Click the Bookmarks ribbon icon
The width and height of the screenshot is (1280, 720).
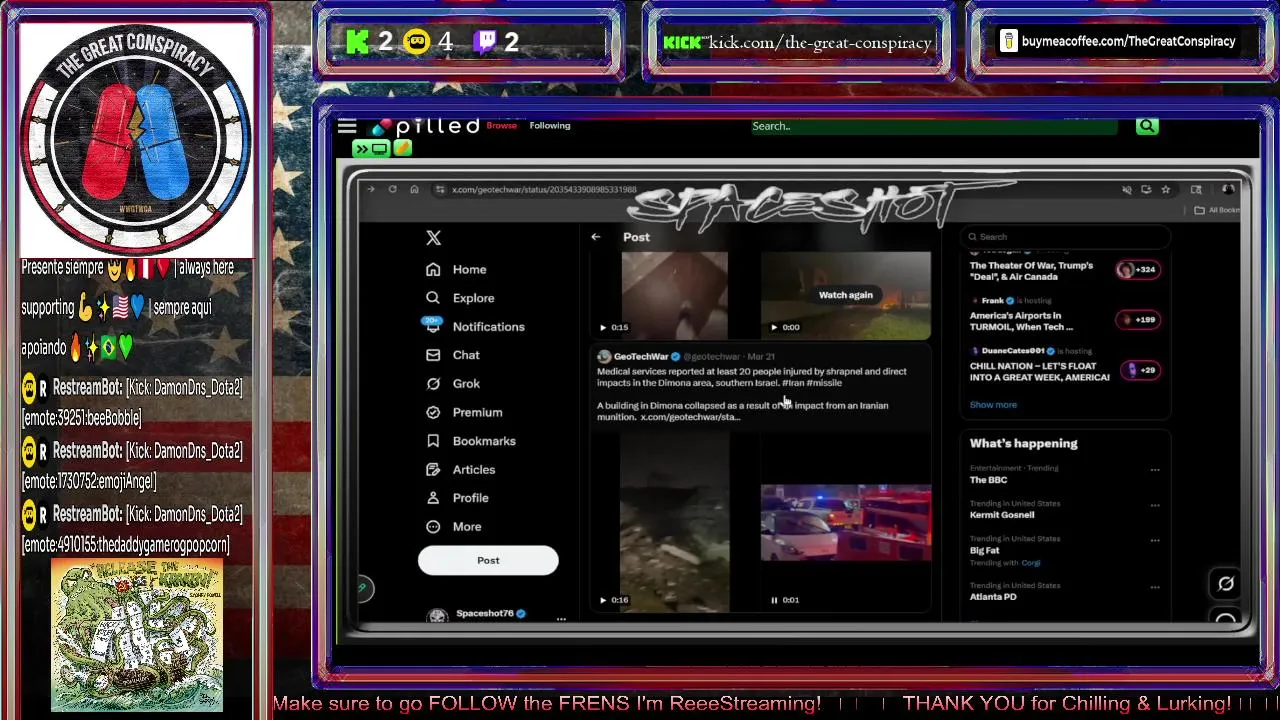(433, 441)
